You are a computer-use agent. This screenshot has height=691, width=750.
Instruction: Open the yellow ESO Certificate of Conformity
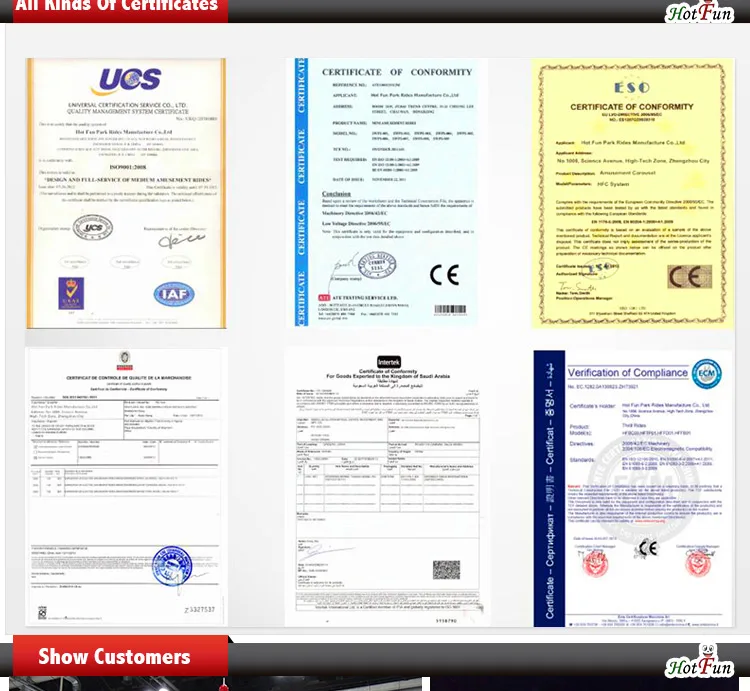[632, 193]
